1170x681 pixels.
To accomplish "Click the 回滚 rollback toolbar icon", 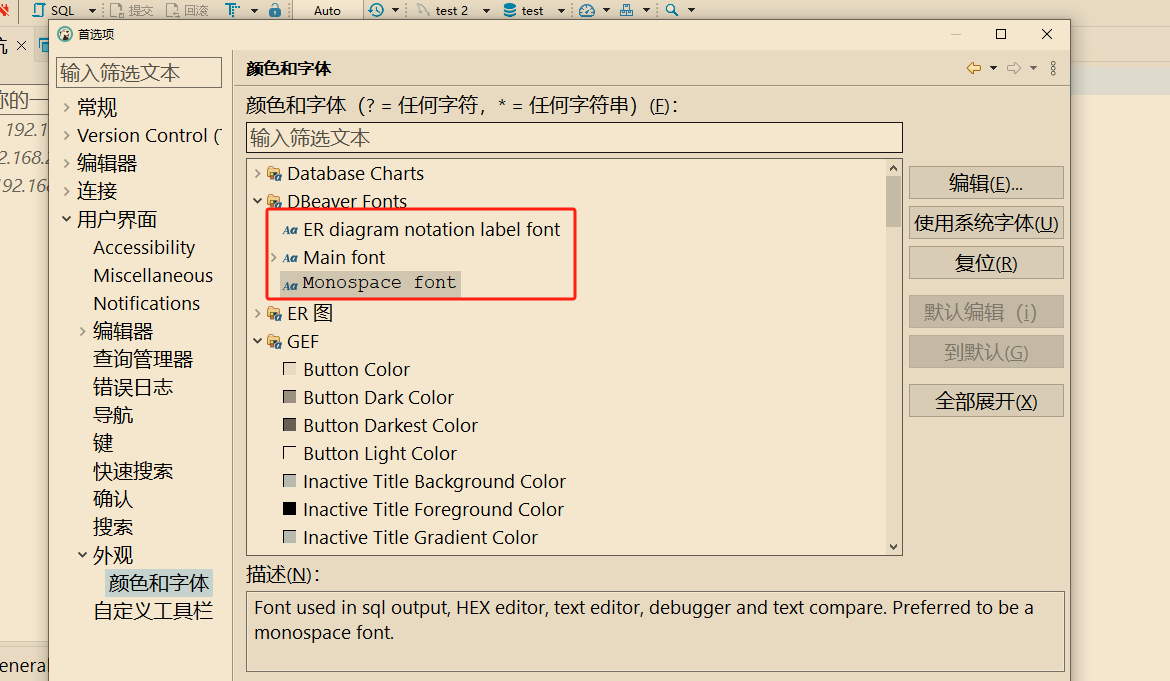I will [187, 10].
